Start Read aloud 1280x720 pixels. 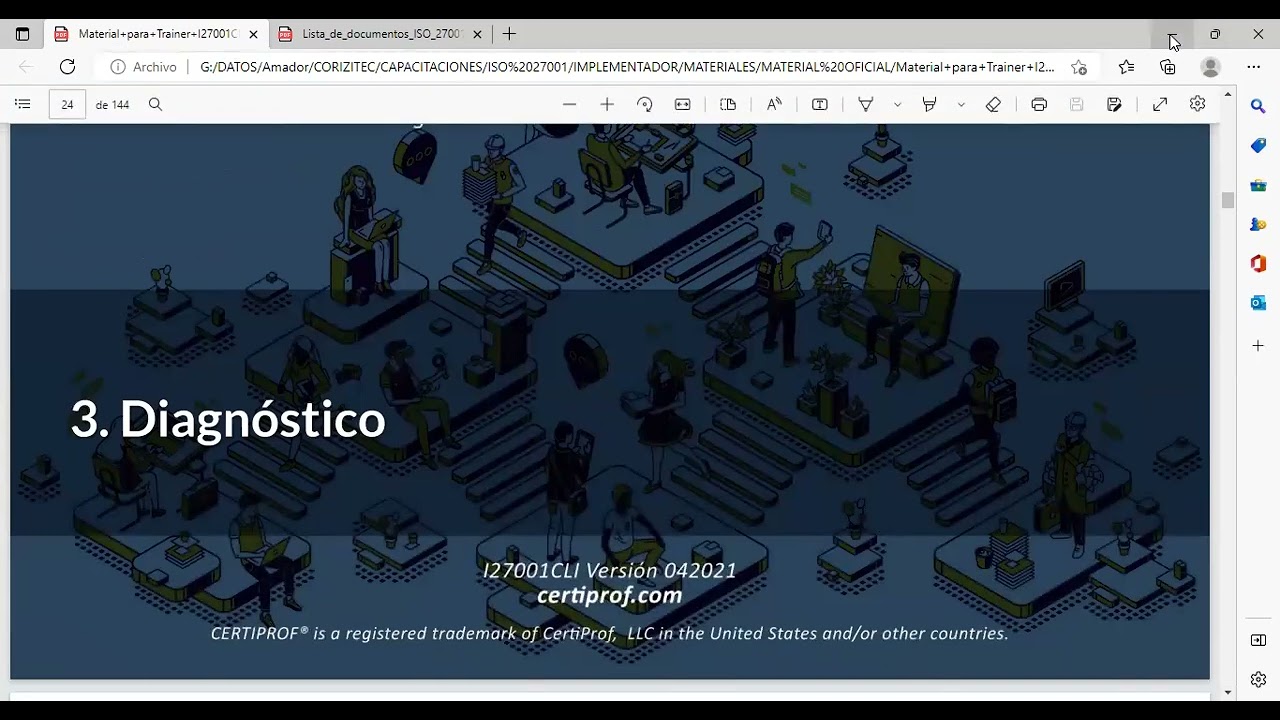pyautogui.click(x=774, y=104)
